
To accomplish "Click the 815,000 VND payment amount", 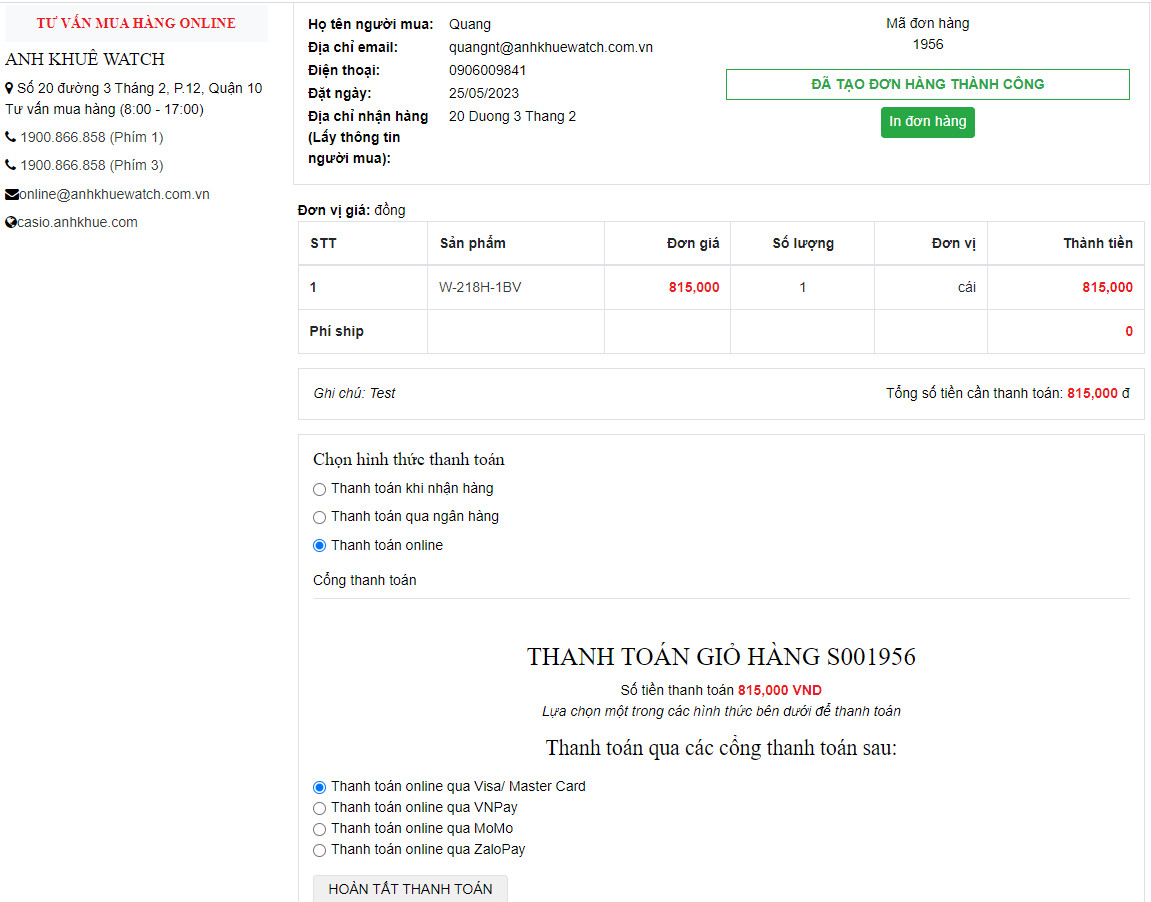I will point(780,691).
